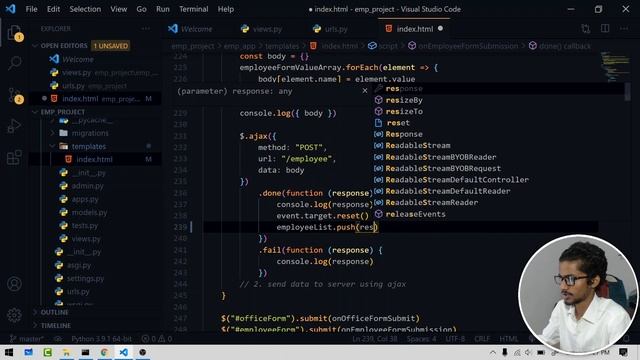
Task: Click the master branch status item
Action: point(26,339)
